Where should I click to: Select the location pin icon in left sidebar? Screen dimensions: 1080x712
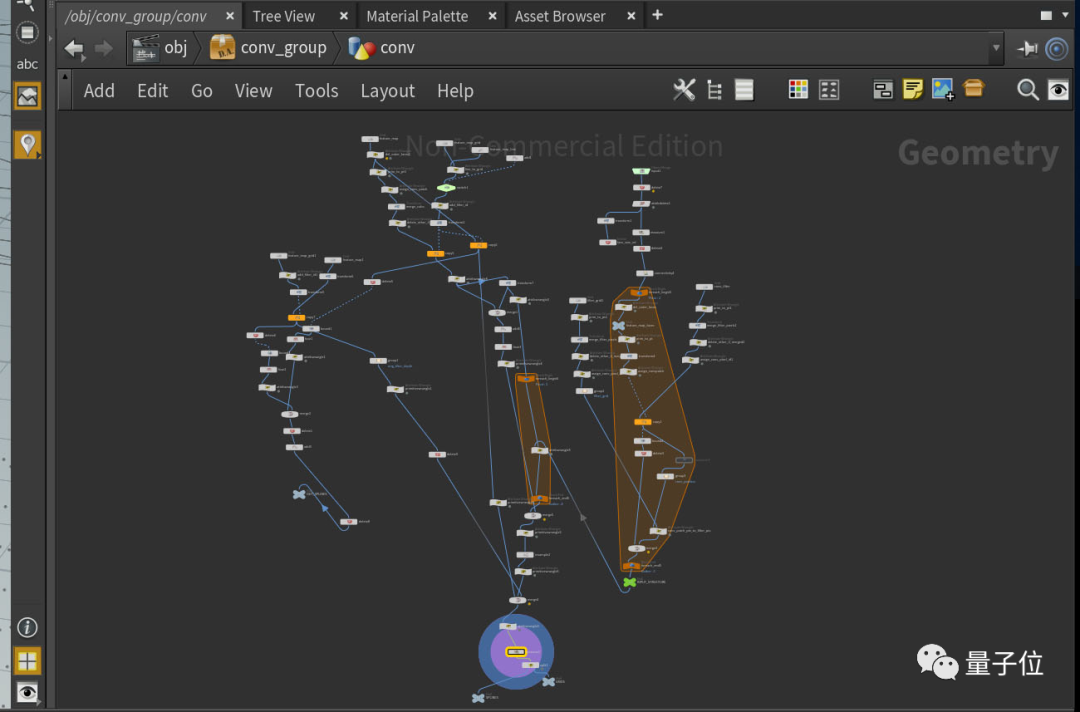[x=27, y=143]
